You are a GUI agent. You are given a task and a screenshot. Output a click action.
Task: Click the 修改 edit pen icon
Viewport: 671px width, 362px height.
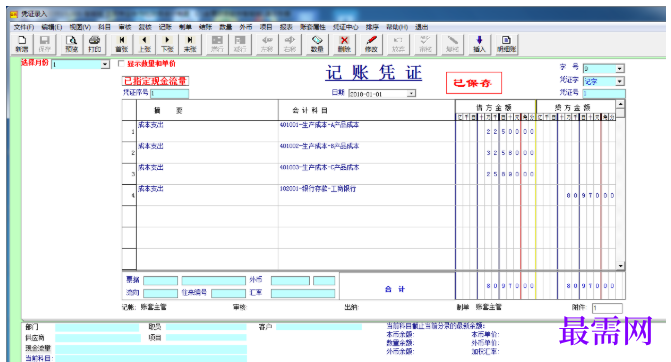pyautogui.click(x=371, y=44)
